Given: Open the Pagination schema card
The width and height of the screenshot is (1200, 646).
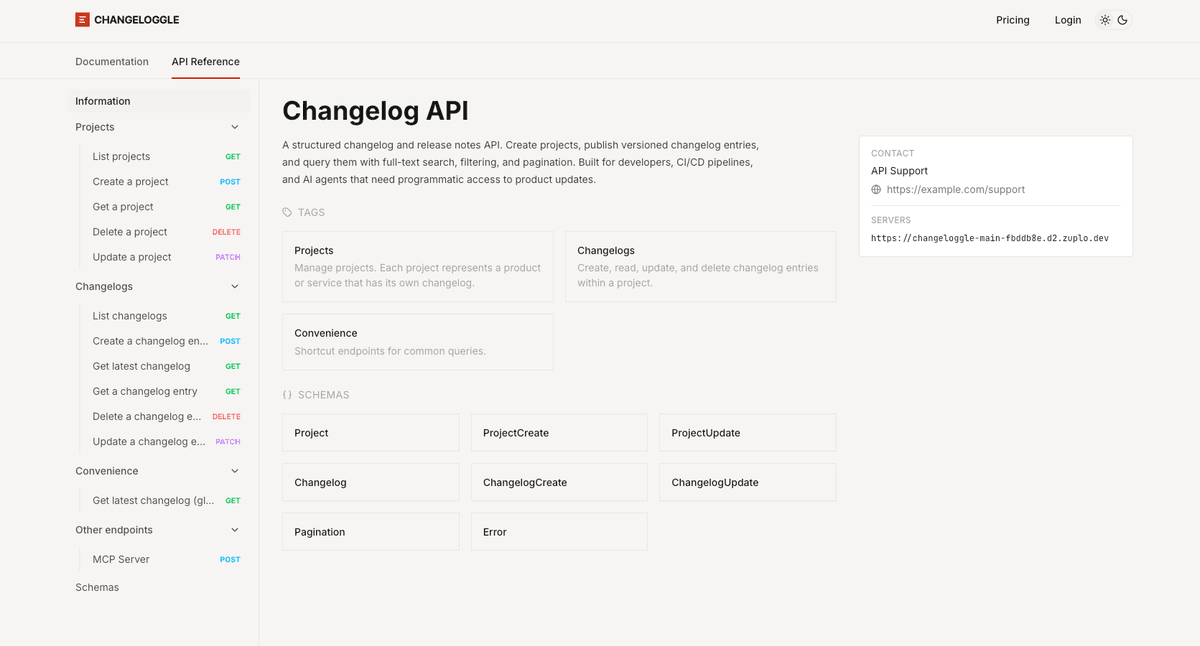Looking at the screenshot, I should 370,531.
